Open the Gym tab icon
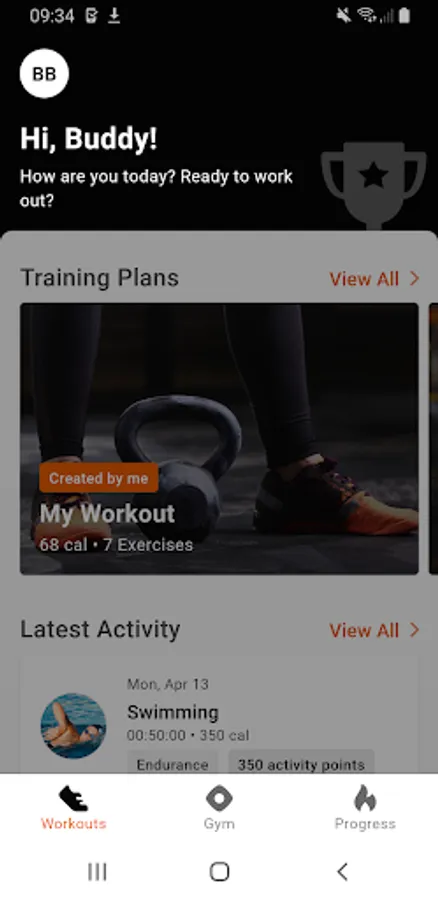This screenshot has height=900, width=438. [219, 798]
